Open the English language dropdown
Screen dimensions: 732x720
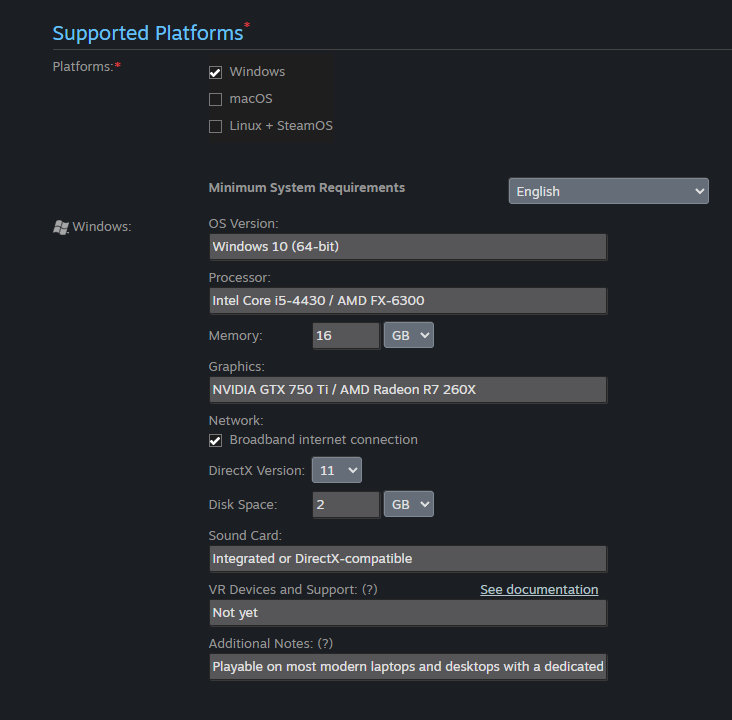point(608,191)
